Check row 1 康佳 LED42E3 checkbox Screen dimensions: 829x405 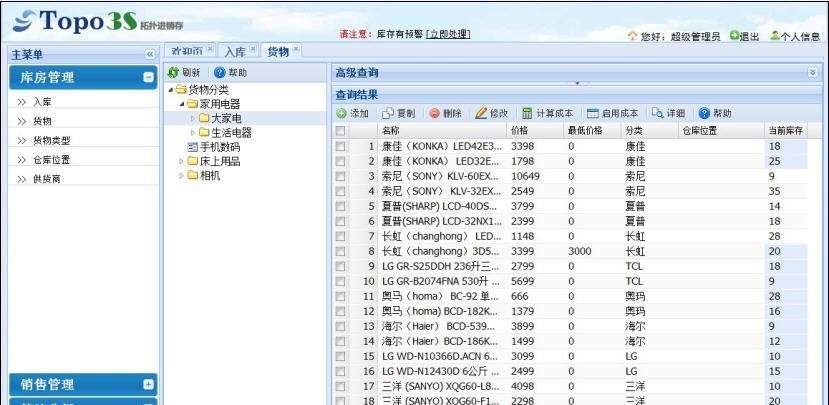(340, 146)
